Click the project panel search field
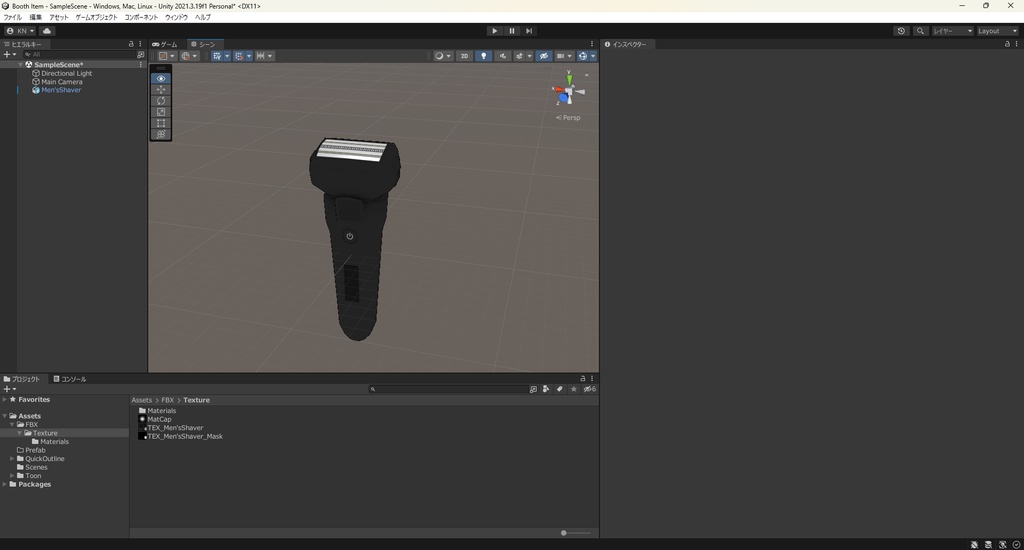This screenshot has width=1024, height=550. (x=448, y=389)
